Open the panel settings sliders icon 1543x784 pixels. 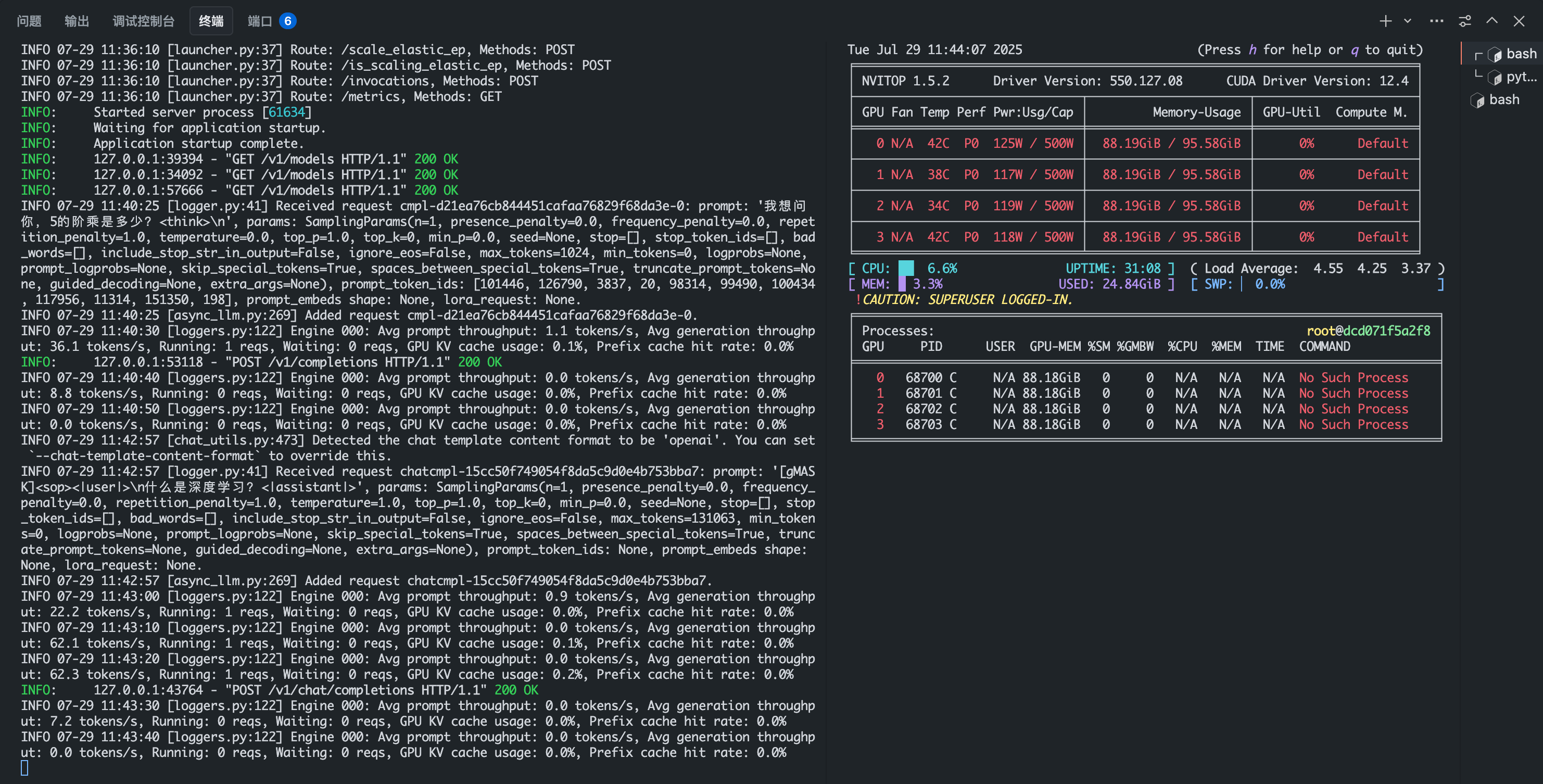(x=1464, y=21)
